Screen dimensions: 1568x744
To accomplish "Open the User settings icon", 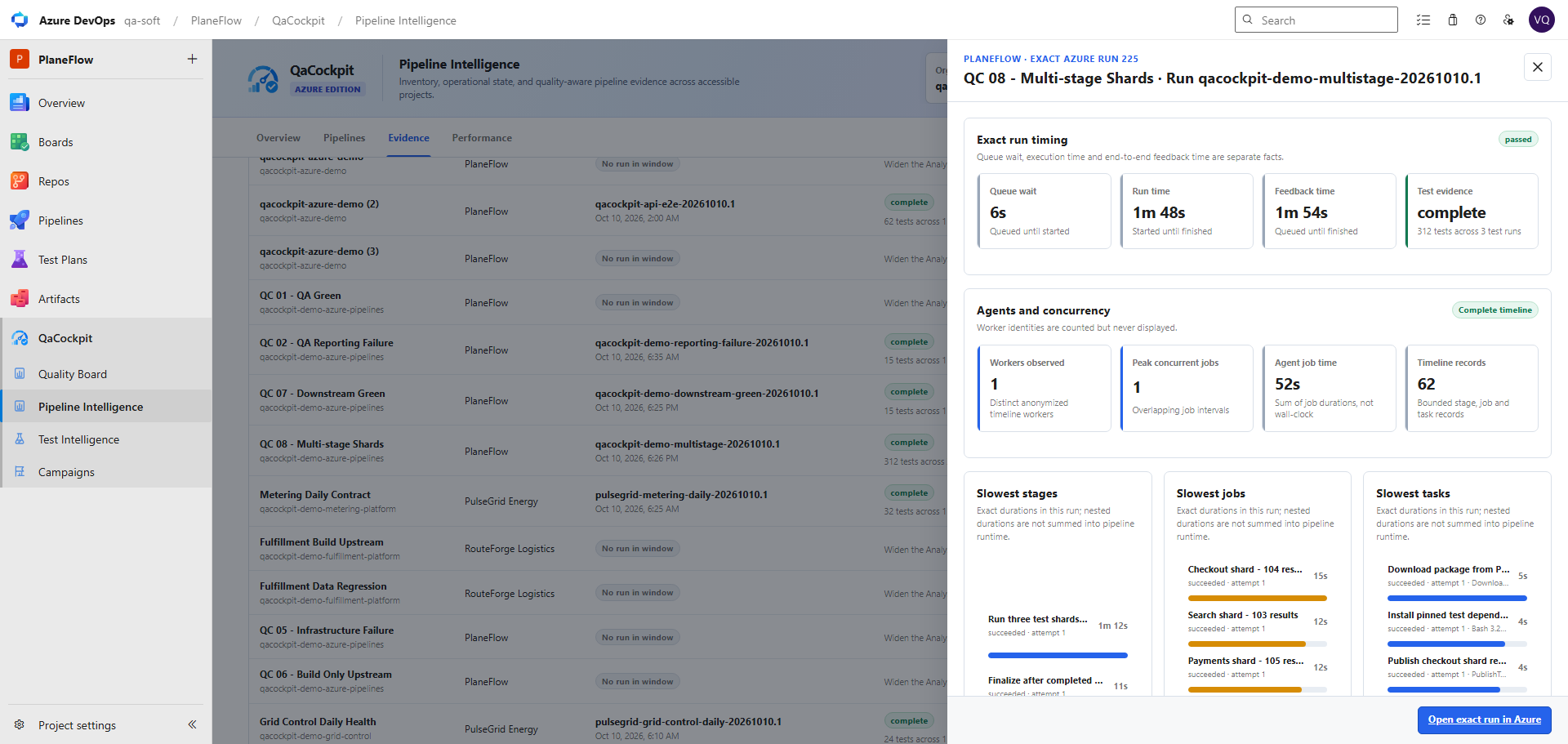I will click(x=1508, y=20).
